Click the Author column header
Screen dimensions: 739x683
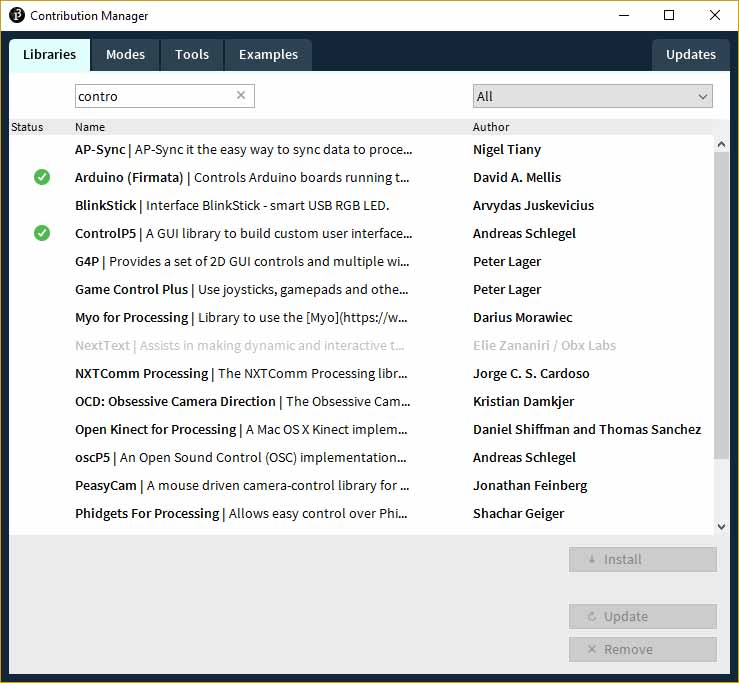(x=491, y=127)
